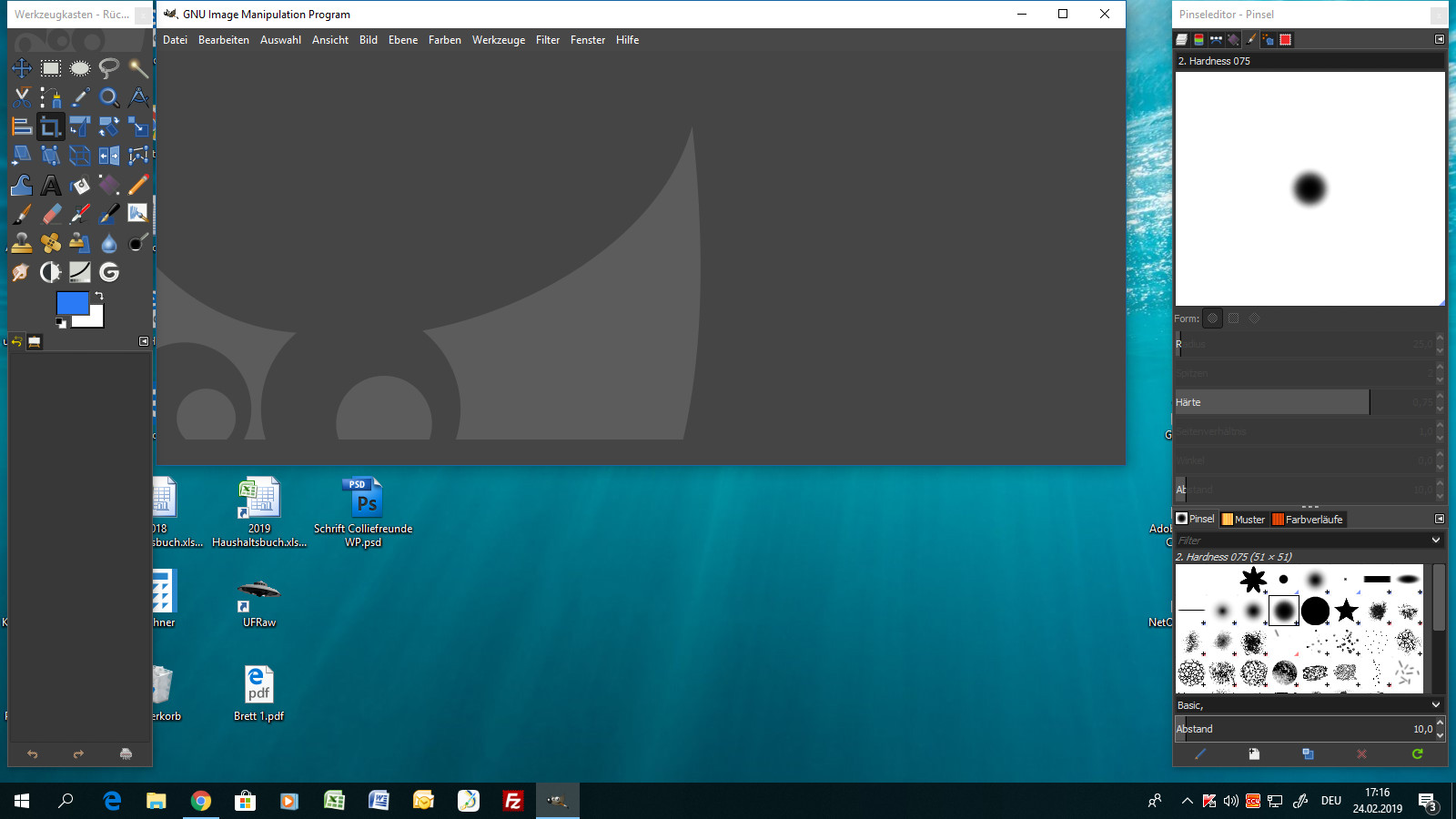Open Google Chrome from the taskbar

click(201, 801)
